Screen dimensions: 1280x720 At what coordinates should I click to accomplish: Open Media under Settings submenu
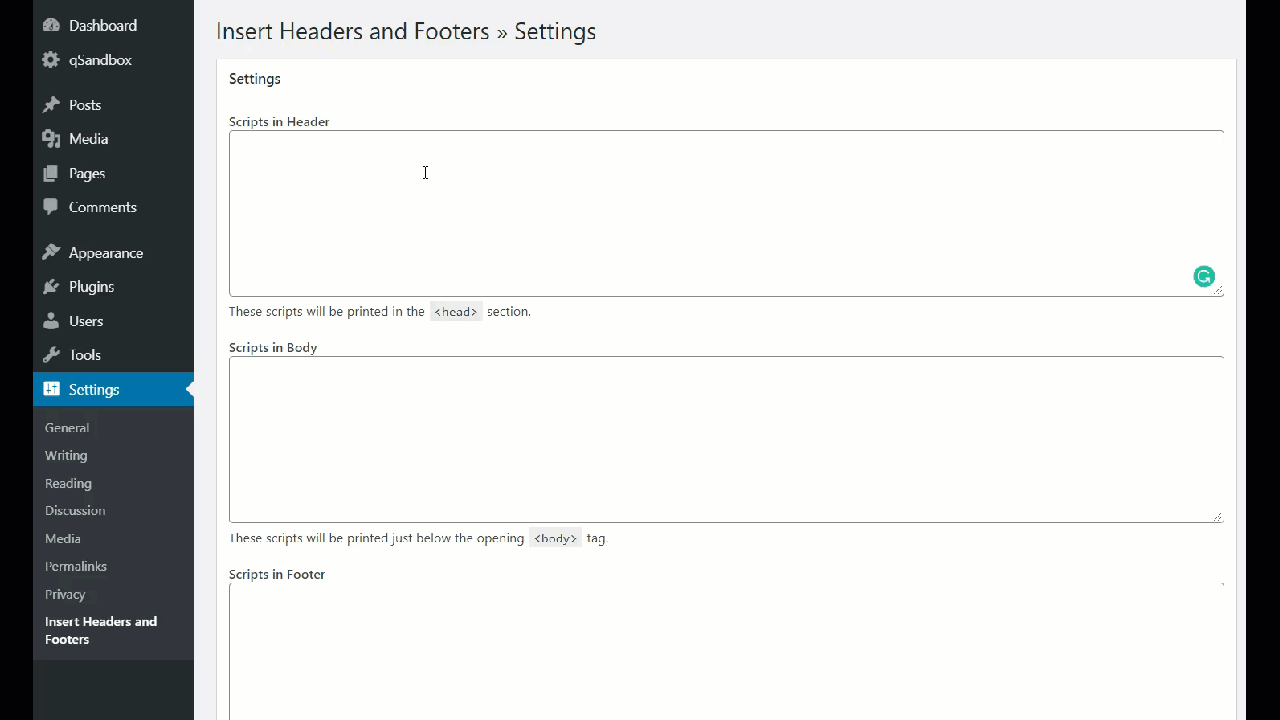pos(63,539)
